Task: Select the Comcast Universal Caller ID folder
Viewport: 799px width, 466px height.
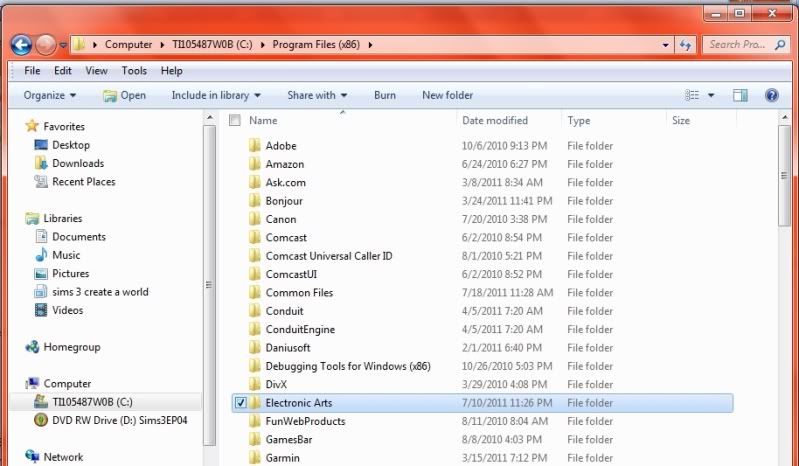Action: 329,256
